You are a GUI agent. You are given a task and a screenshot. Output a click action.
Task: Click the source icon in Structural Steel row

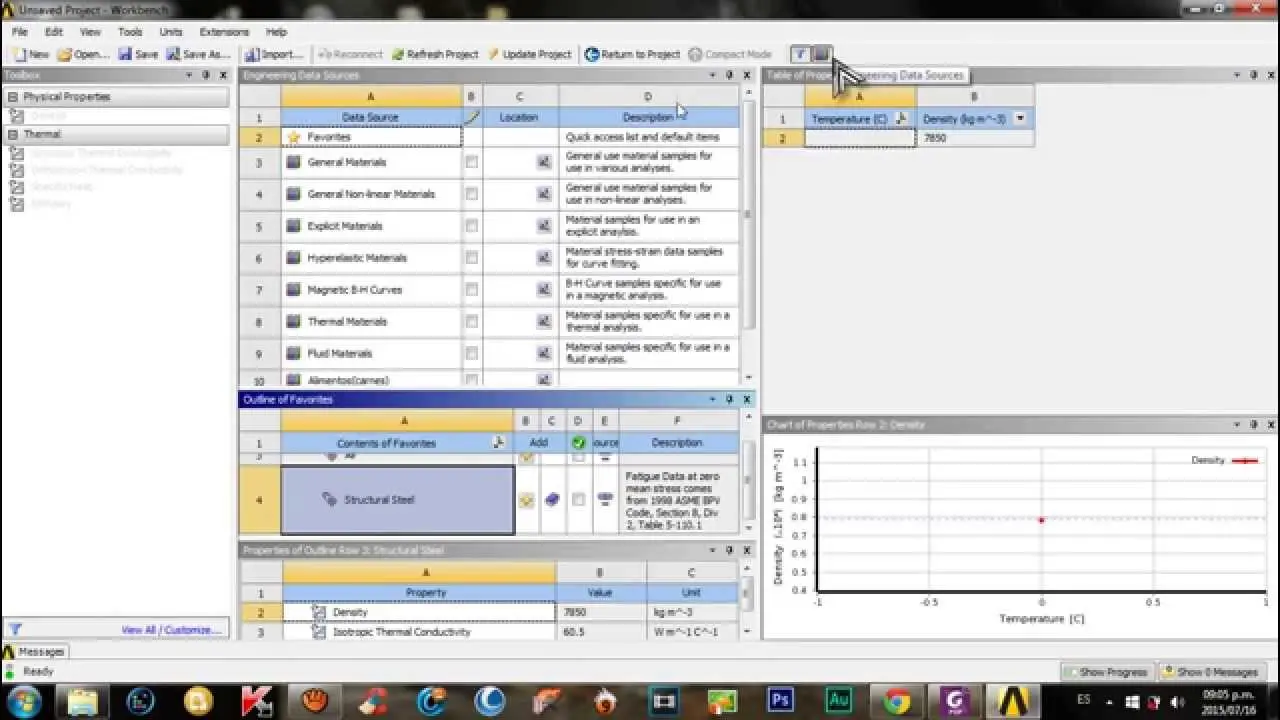pos(604,499)
